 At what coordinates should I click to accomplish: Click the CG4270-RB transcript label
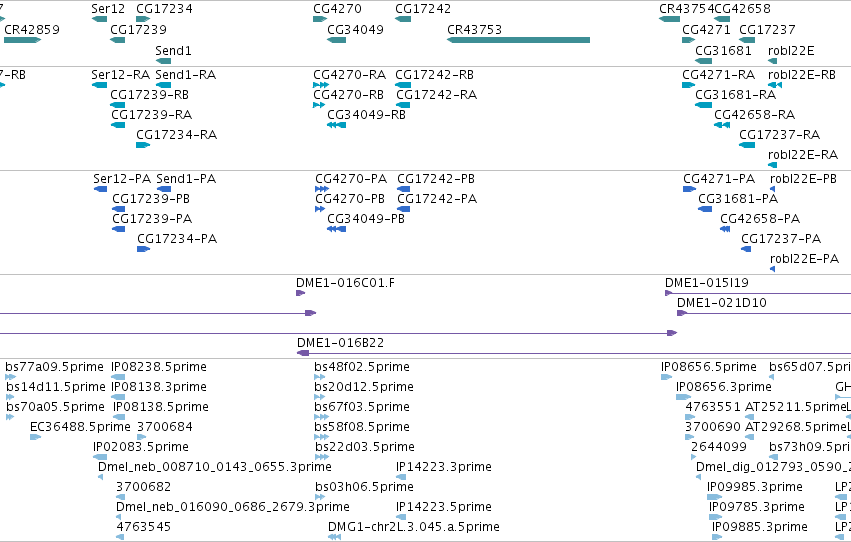[x=348, y=95]
